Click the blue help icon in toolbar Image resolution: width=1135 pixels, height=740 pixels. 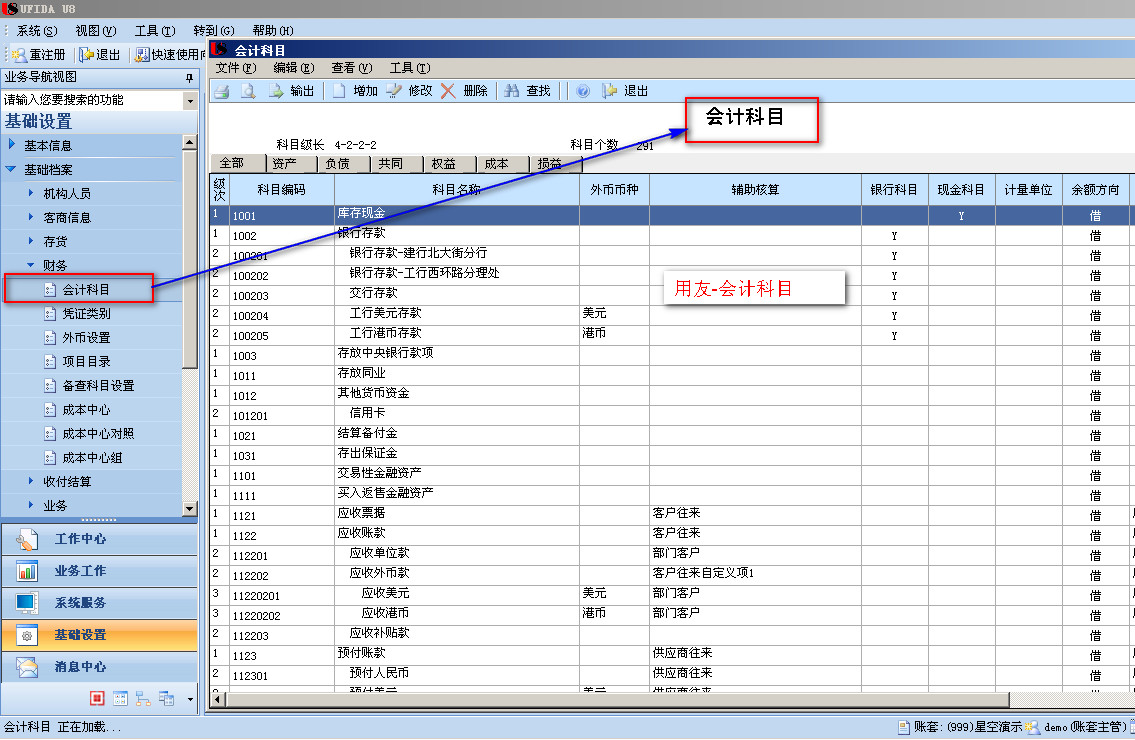[582, 91]
